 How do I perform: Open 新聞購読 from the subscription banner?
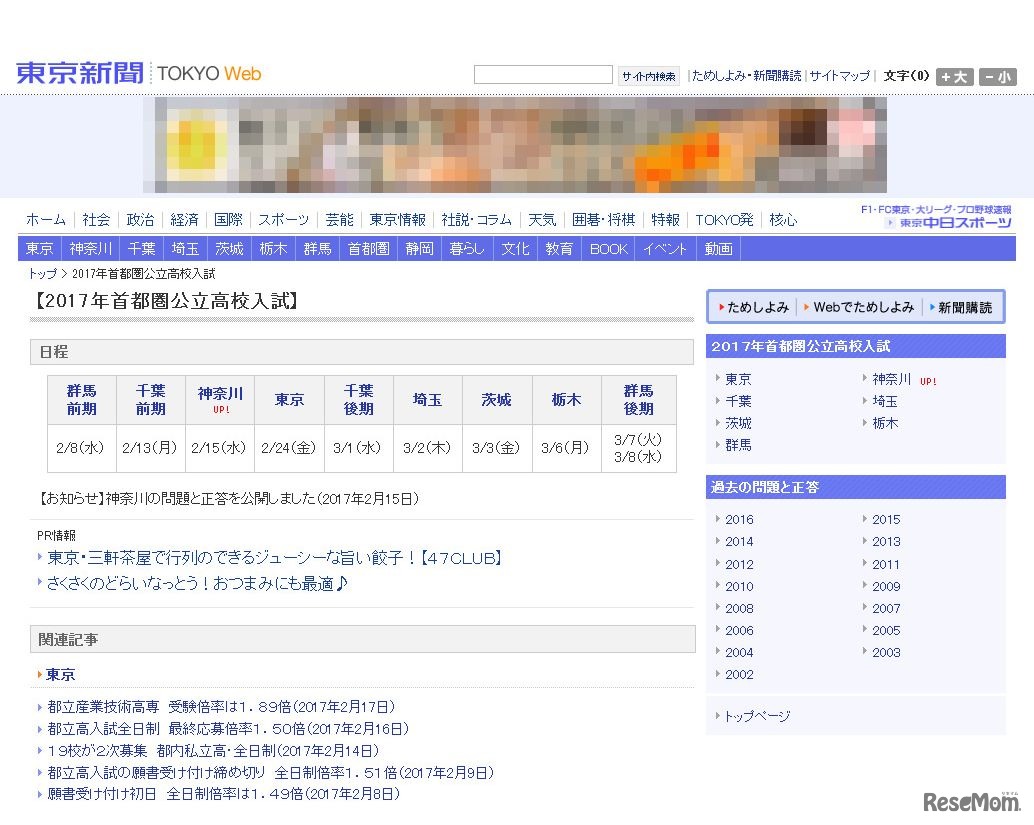pos(963,307)
